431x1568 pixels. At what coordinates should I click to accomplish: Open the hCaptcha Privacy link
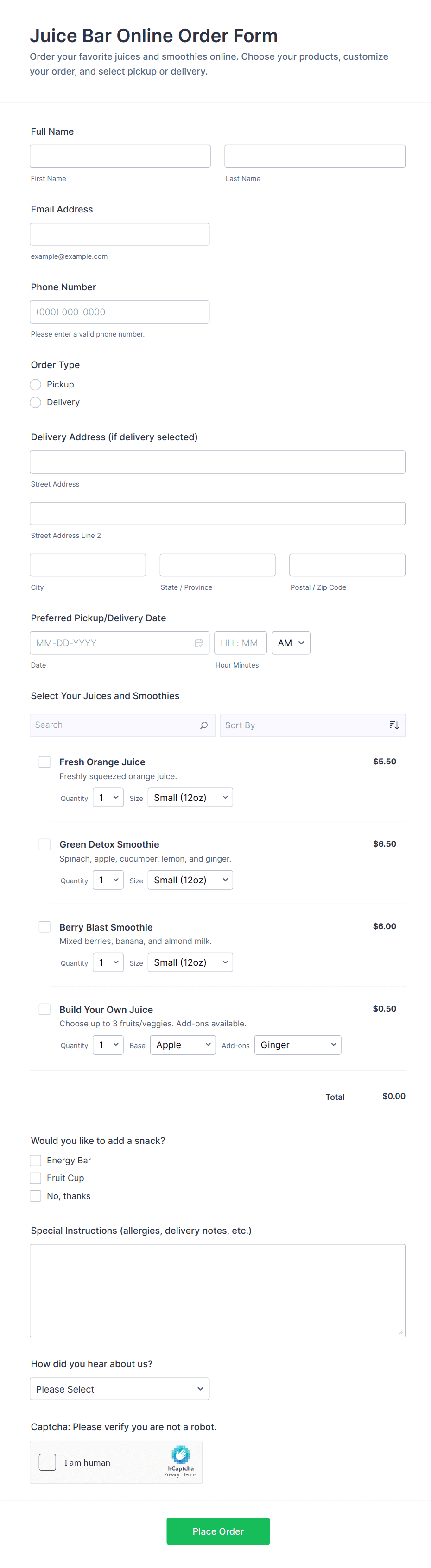(171, 1475)
